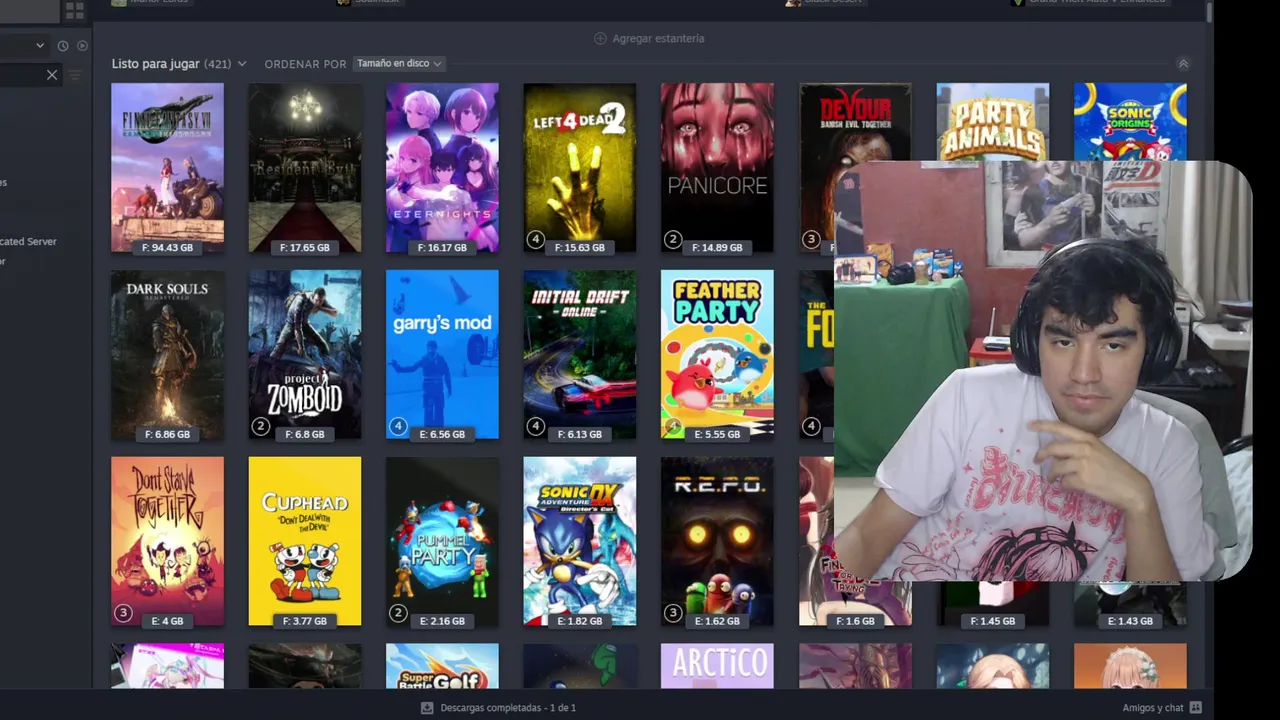Image resolution: width=1280 pixels, height=720 pixels.
Task: Open Super Battle Golf cover
Action: point(442,666)
